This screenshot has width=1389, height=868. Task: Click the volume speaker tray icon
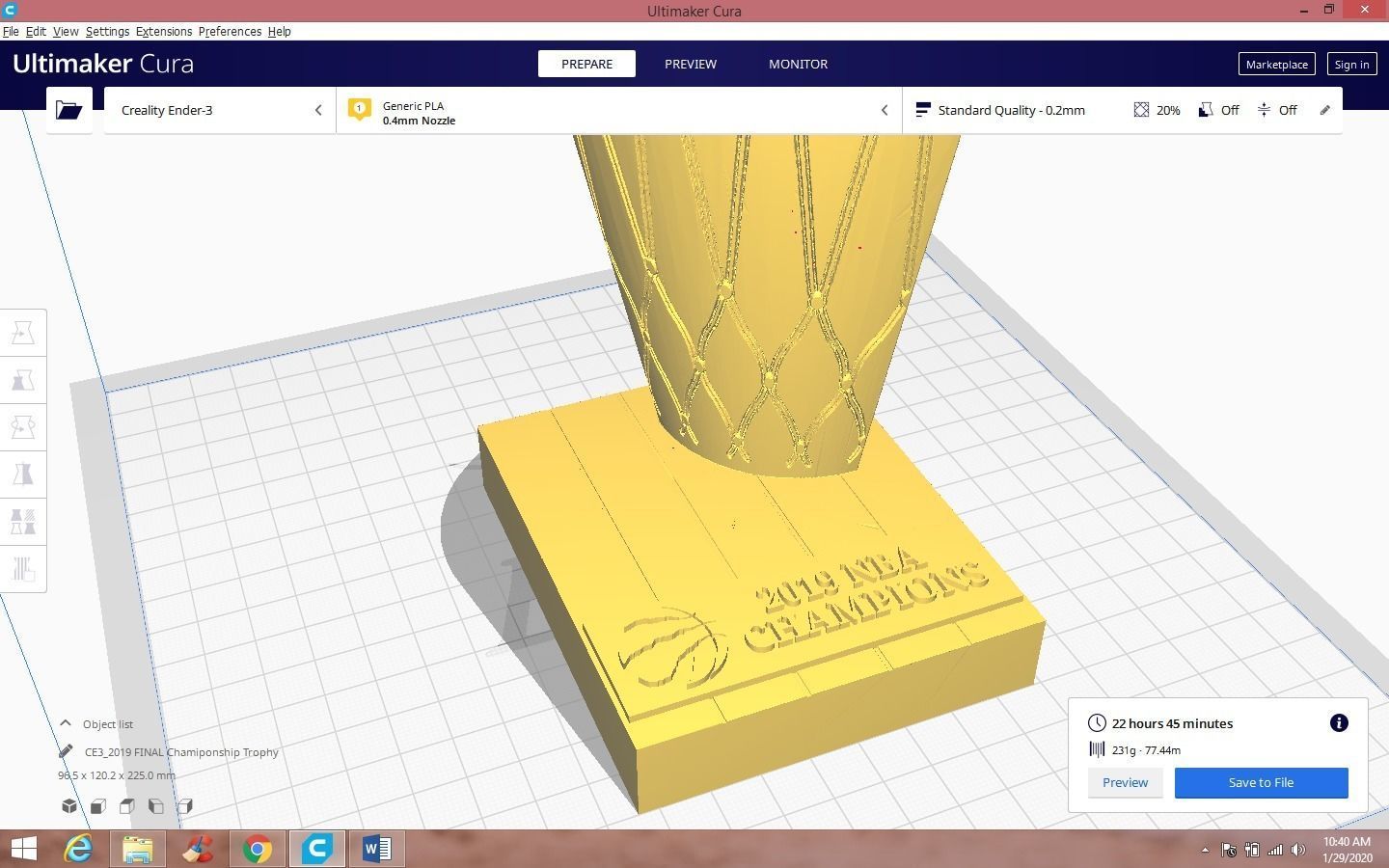(1298, 850)
